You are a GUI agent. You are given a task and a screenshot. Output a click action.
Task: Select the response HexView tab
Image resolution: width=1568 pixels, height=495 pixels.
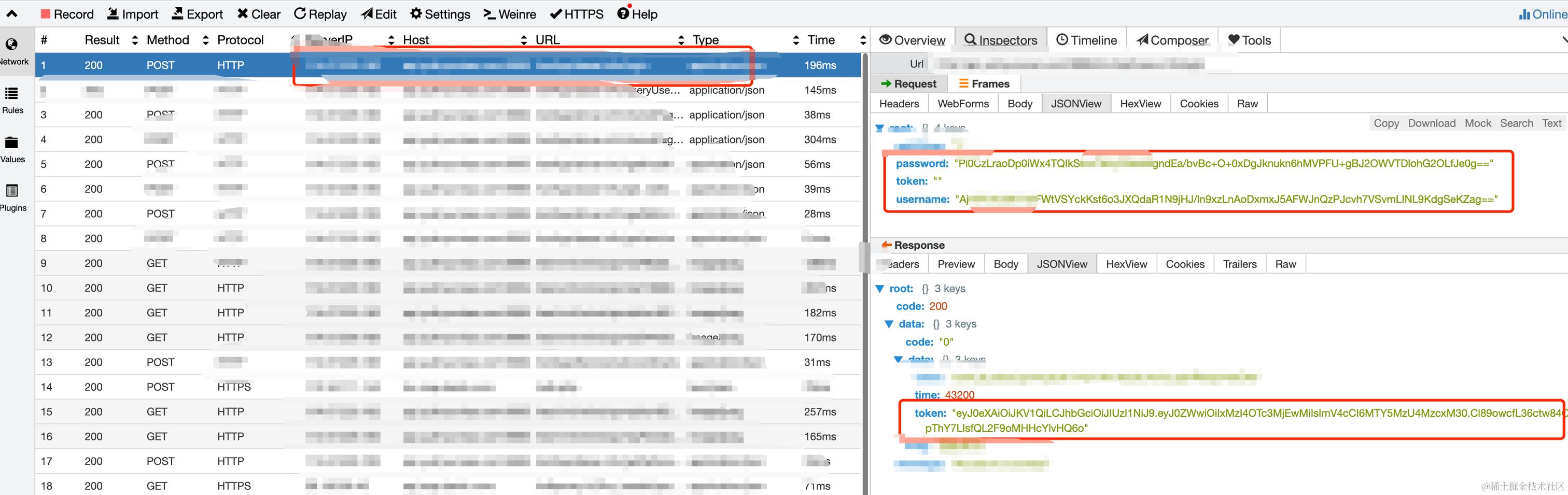pos(1126,264)
